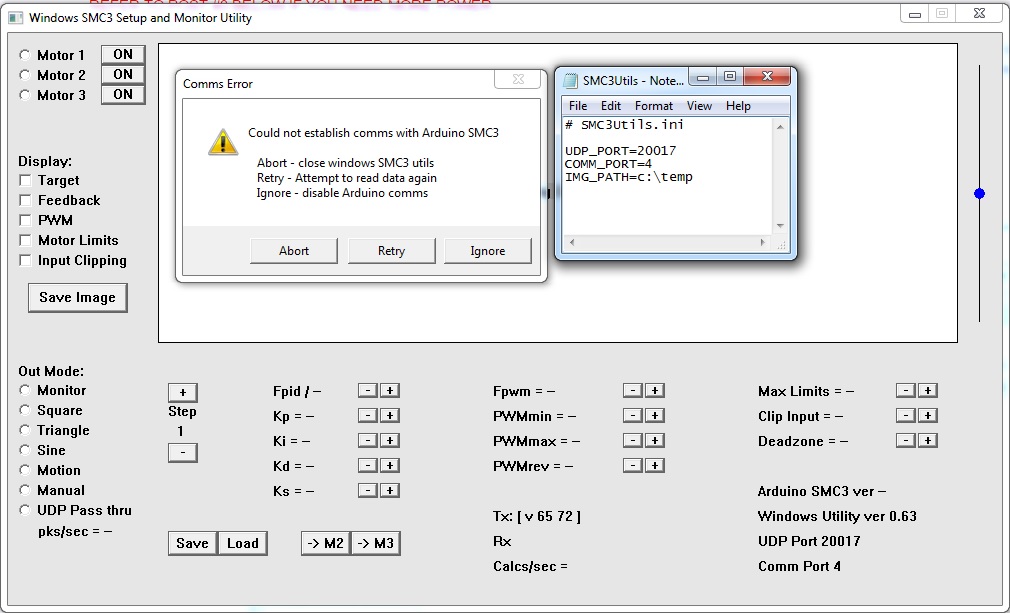Open the Format menu in Notepad
The width and height of the screenshot is (1010, 614).
click(x=653, y=106)
